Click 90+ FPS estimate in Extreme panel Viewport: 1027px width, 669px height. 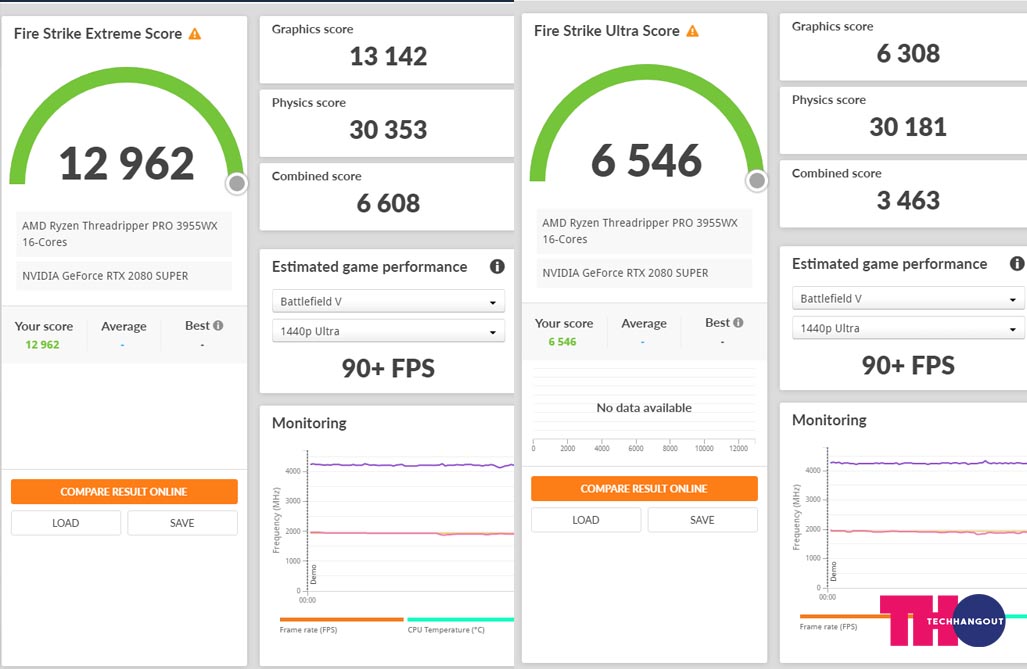(388, 368)
